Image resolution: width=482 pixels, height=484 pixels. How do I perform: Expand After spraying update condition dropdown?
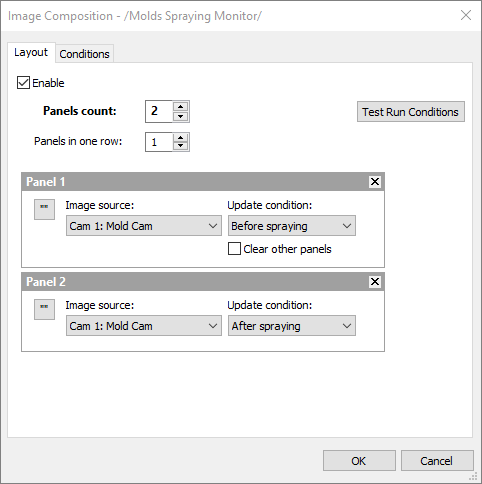click(x=292, y=326)
